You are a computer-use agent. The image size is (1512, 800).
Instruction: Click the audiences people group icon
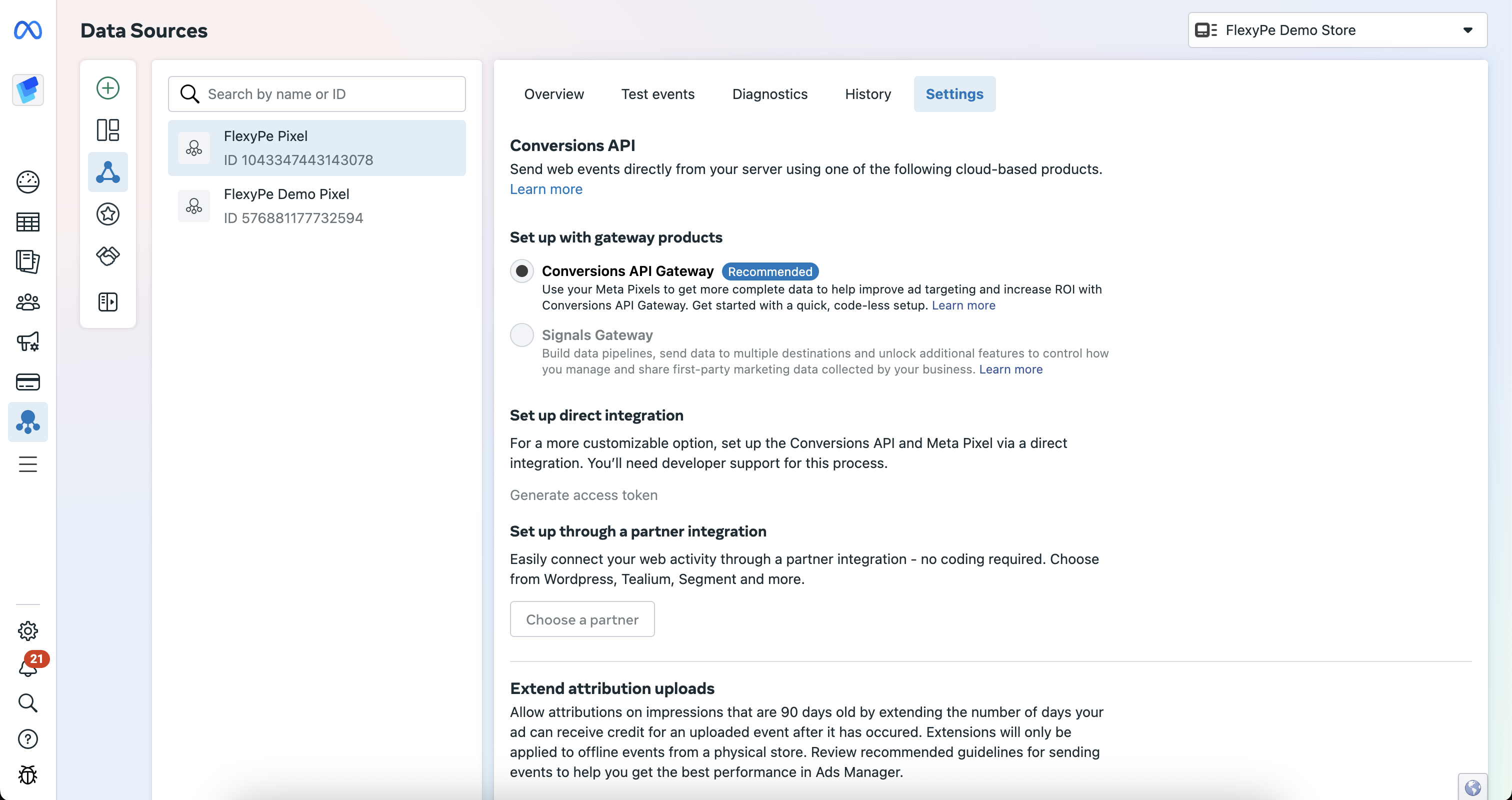click(x=27, y=302)
